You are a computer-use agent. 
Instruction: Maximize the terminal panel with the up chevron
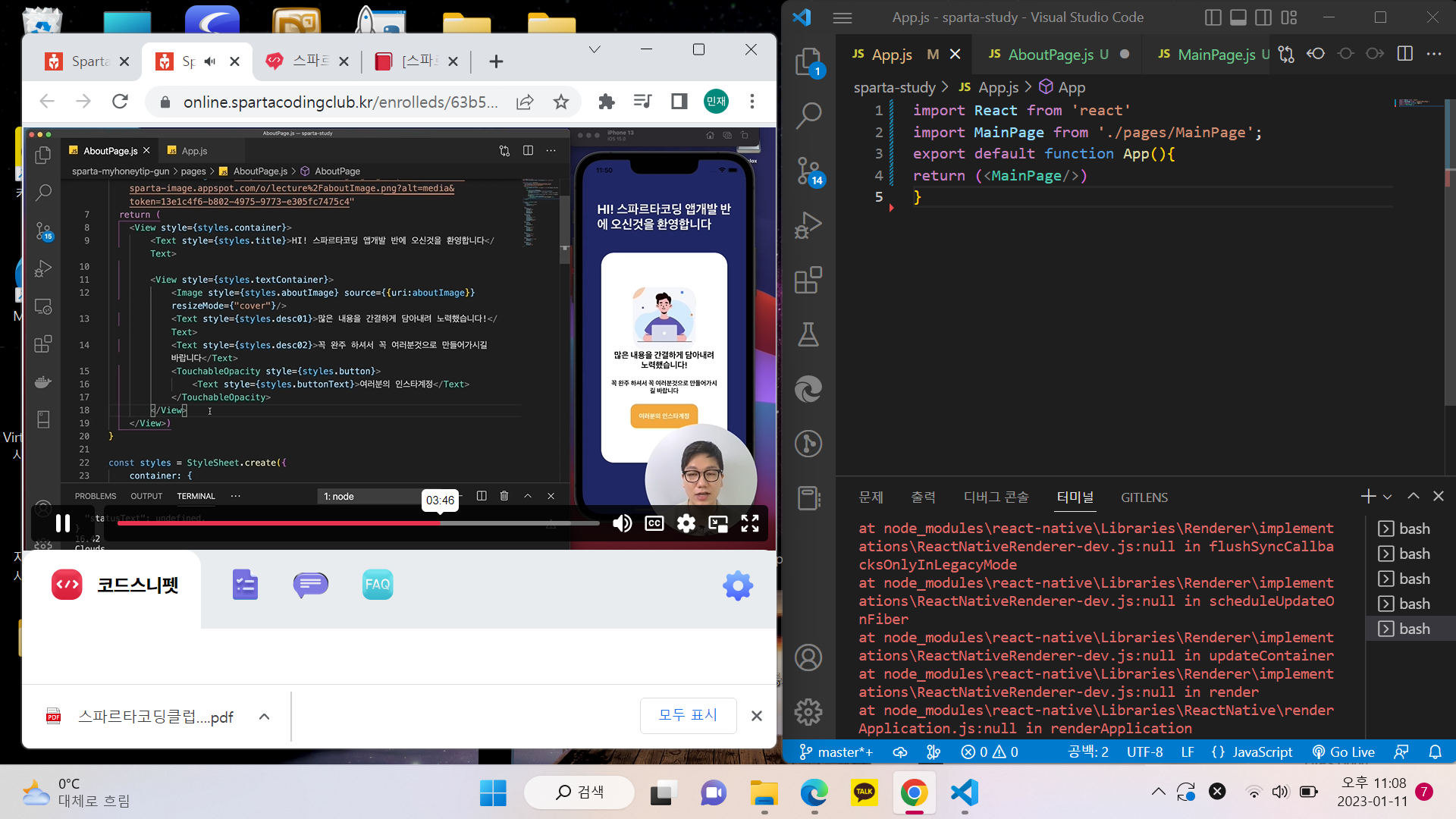point(1414,496)
